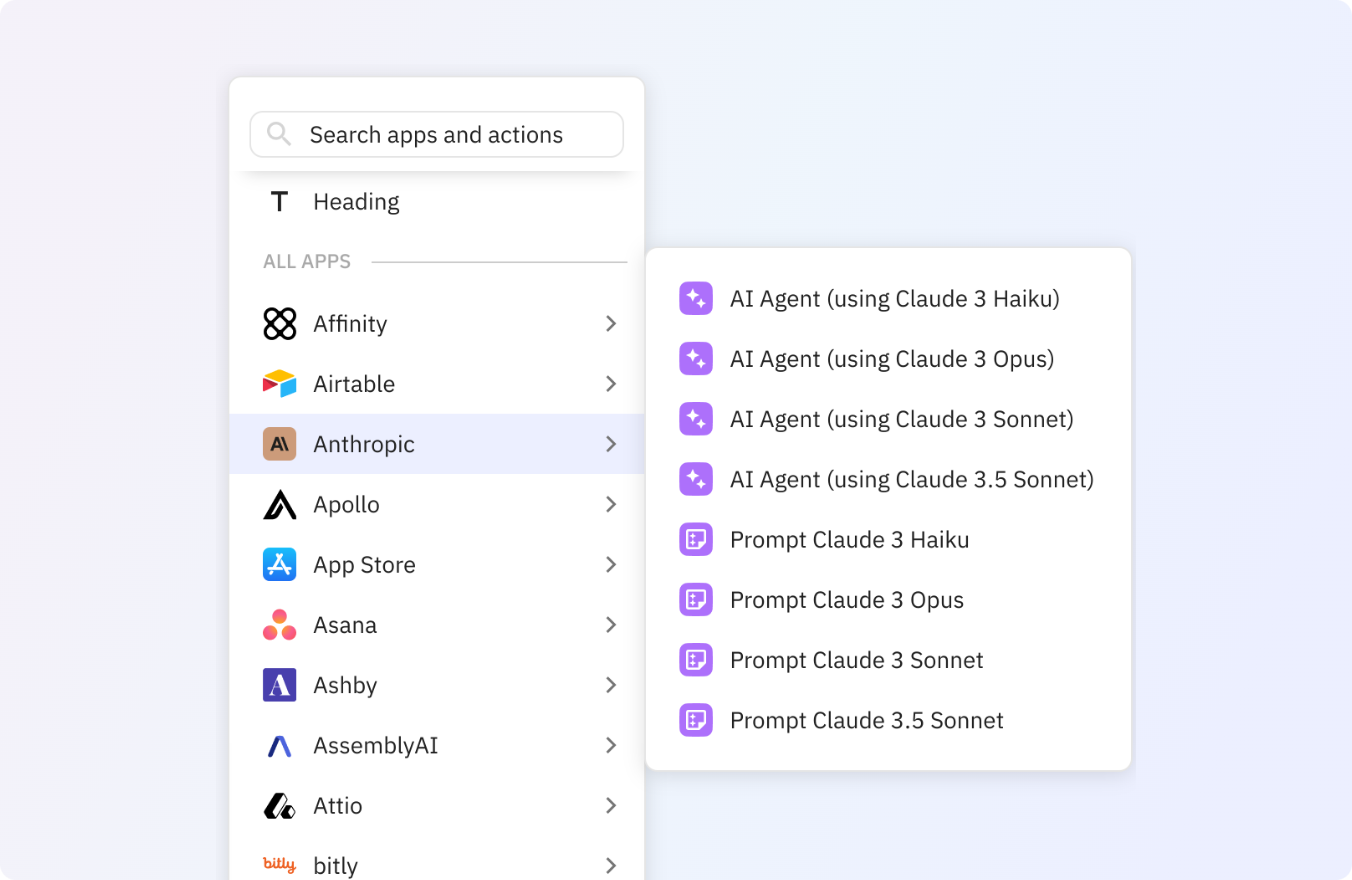Click sparkle icon for Claude 3 Haiku agent
Screen dimensions: 1352x880
click(x=696, y=298)
